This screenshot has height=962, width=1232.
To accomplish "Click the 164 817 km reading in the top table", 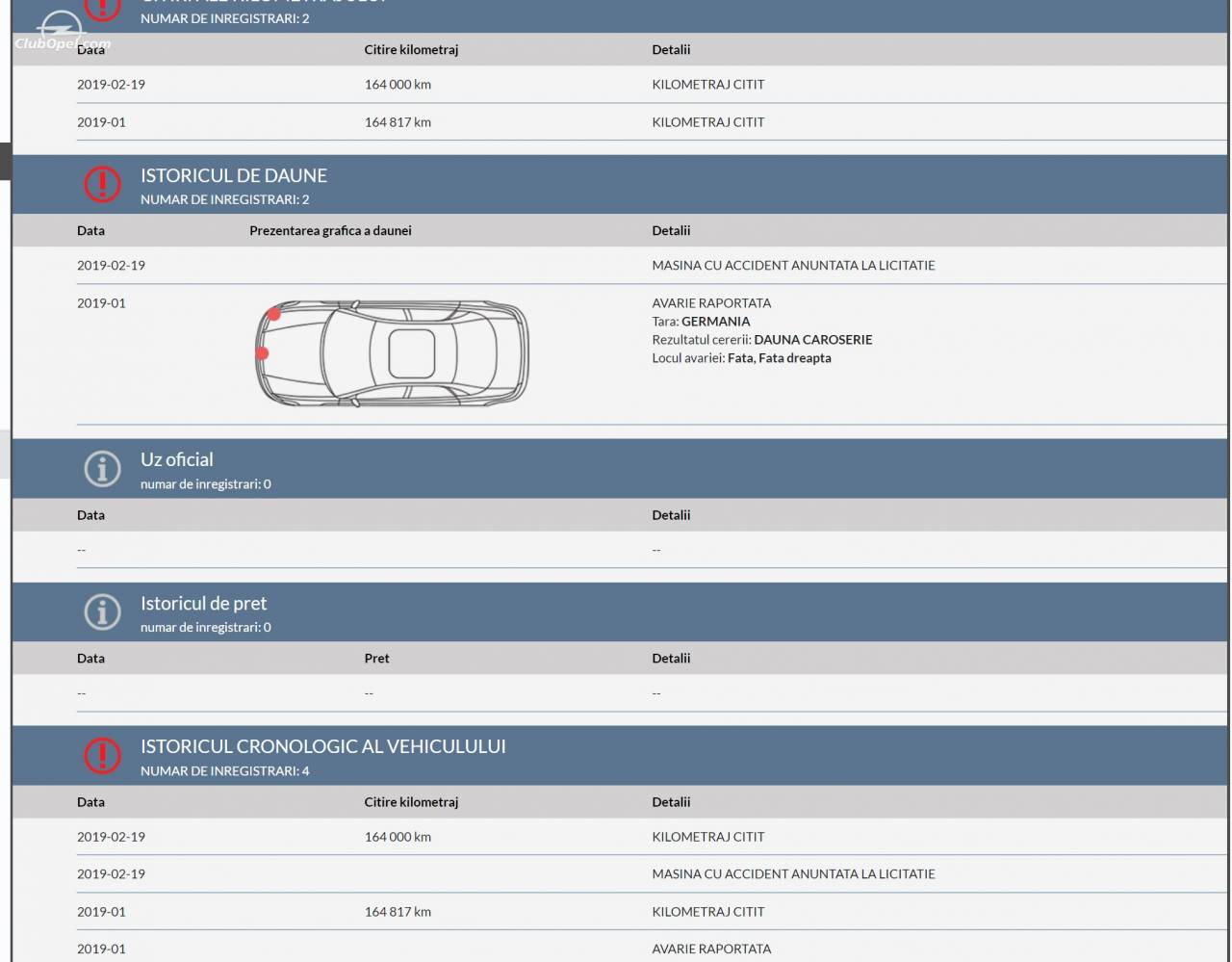I will tap(398, 121).
